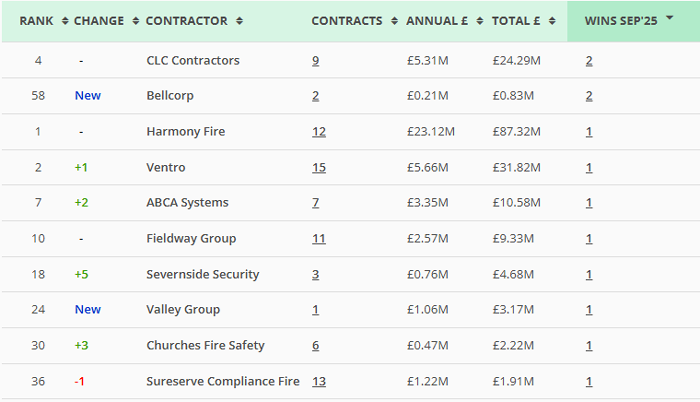View CLC Contractors' Sep'25 wins link
Screen dimensions: 700x402
tap(589, 60)
